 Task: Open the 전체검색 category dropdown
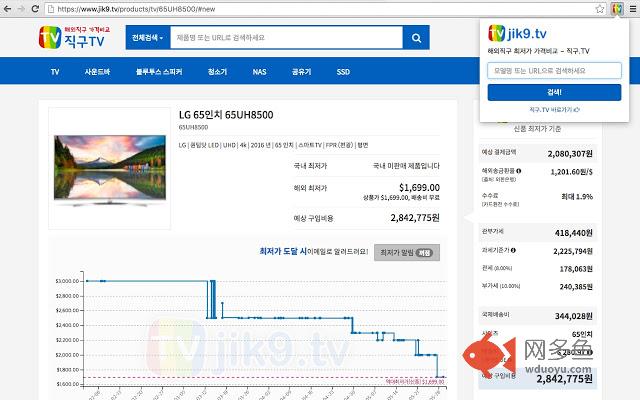click(x=148, y=38)
